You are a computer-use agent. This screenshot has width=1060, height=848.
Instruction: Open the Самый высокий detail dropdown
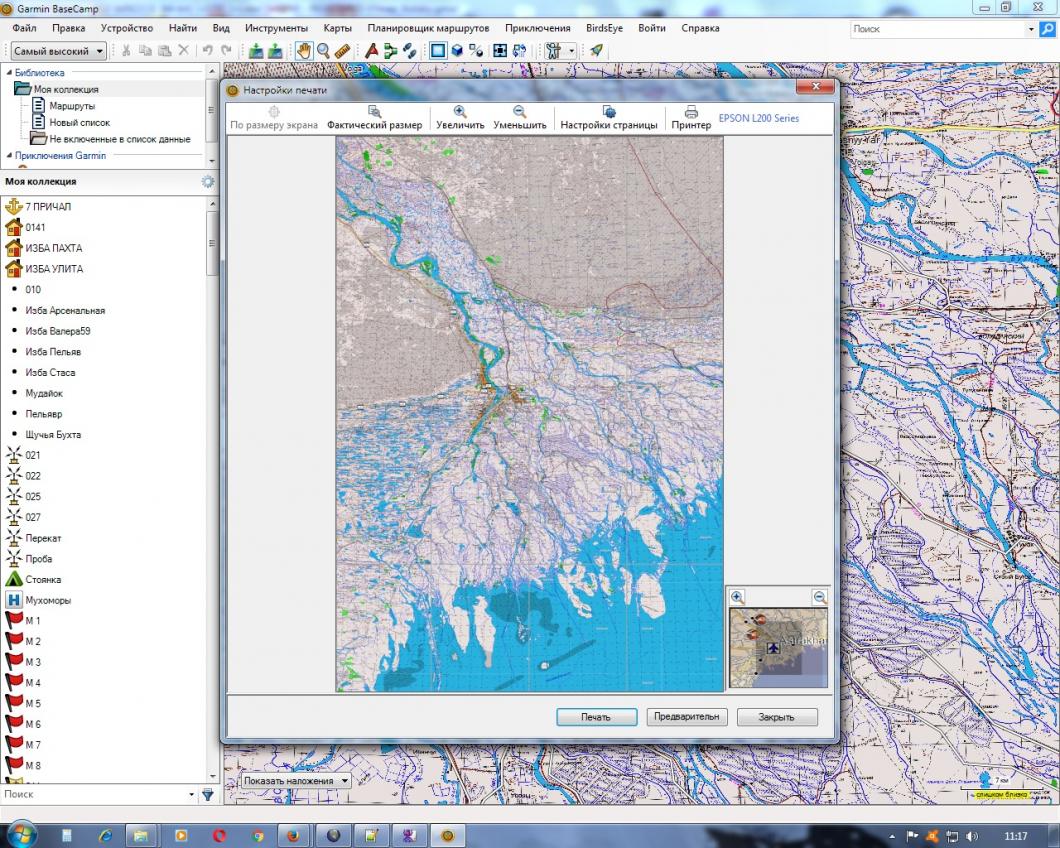click(x=59, y=50)
